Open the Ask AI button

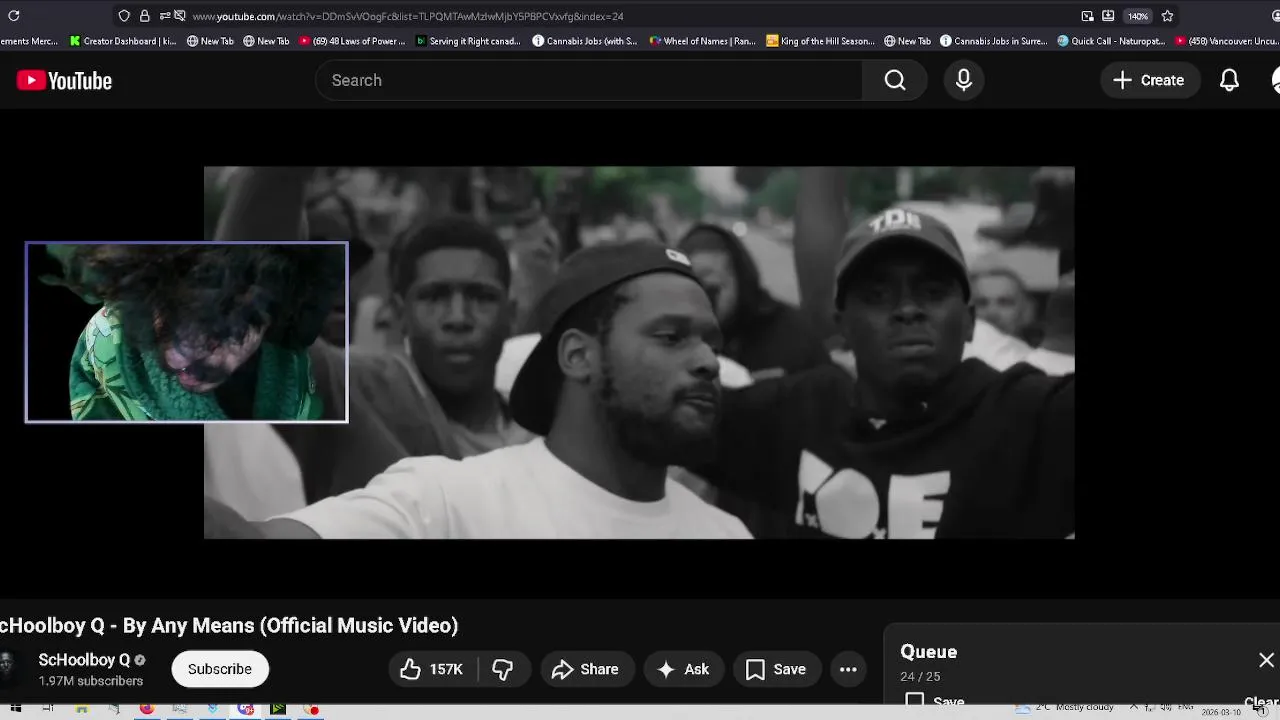pyautogui.click(x=684, y=669)
